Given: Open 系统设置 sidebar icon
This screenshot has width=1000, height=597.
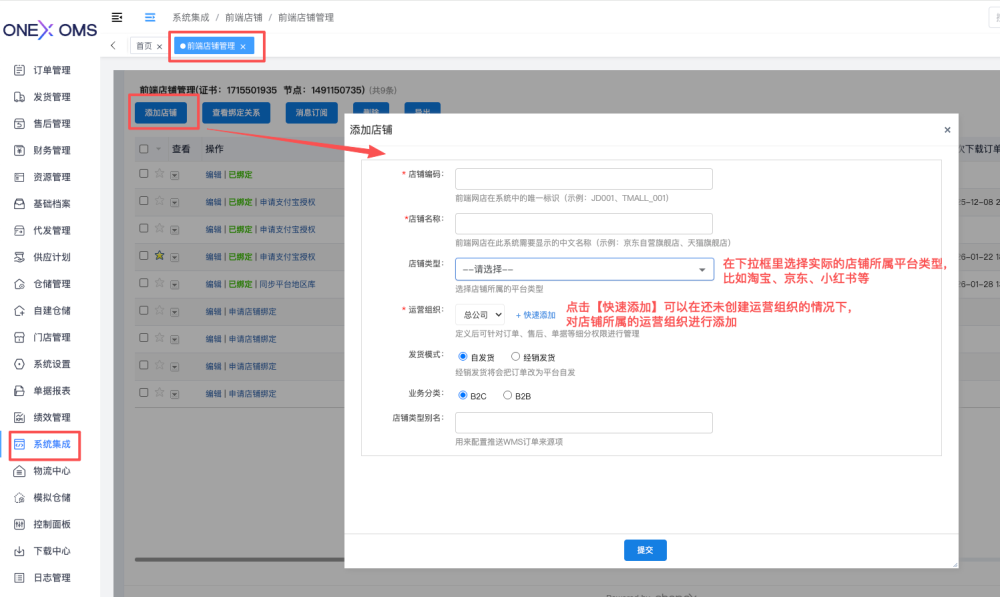Looking at the screenshot, I should tap(19, 364).
